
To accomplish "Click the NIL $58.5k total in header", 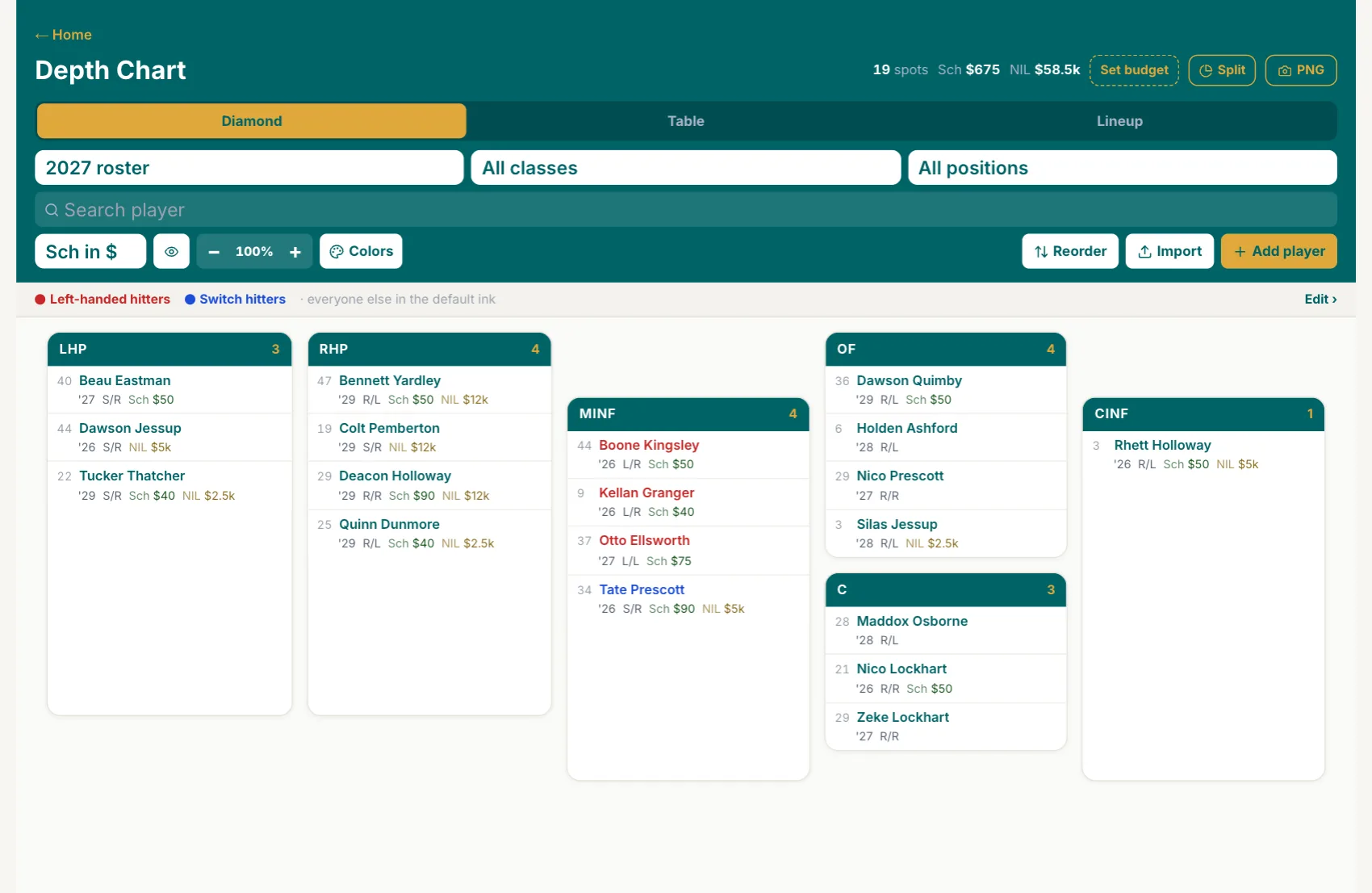I will click(x=1044, y=70).
